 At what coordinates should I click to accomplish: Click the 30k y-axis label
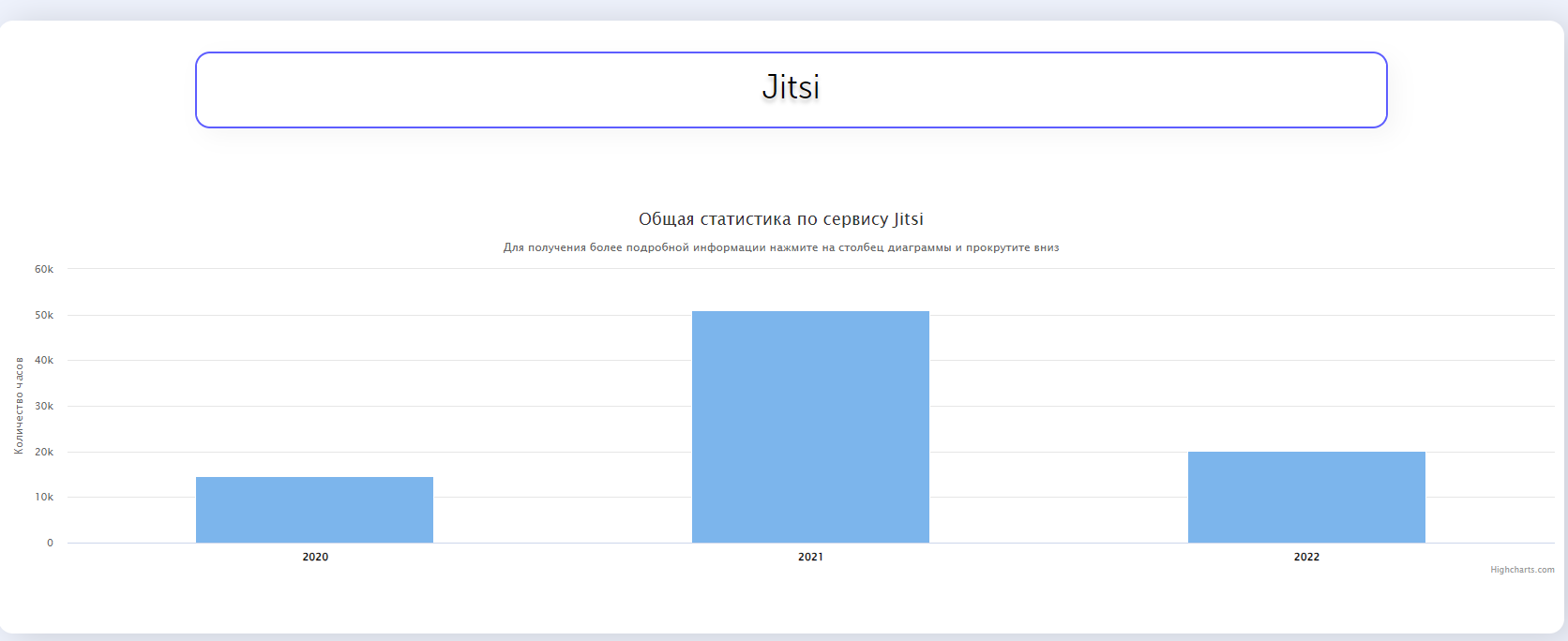[x=44, y=406]
